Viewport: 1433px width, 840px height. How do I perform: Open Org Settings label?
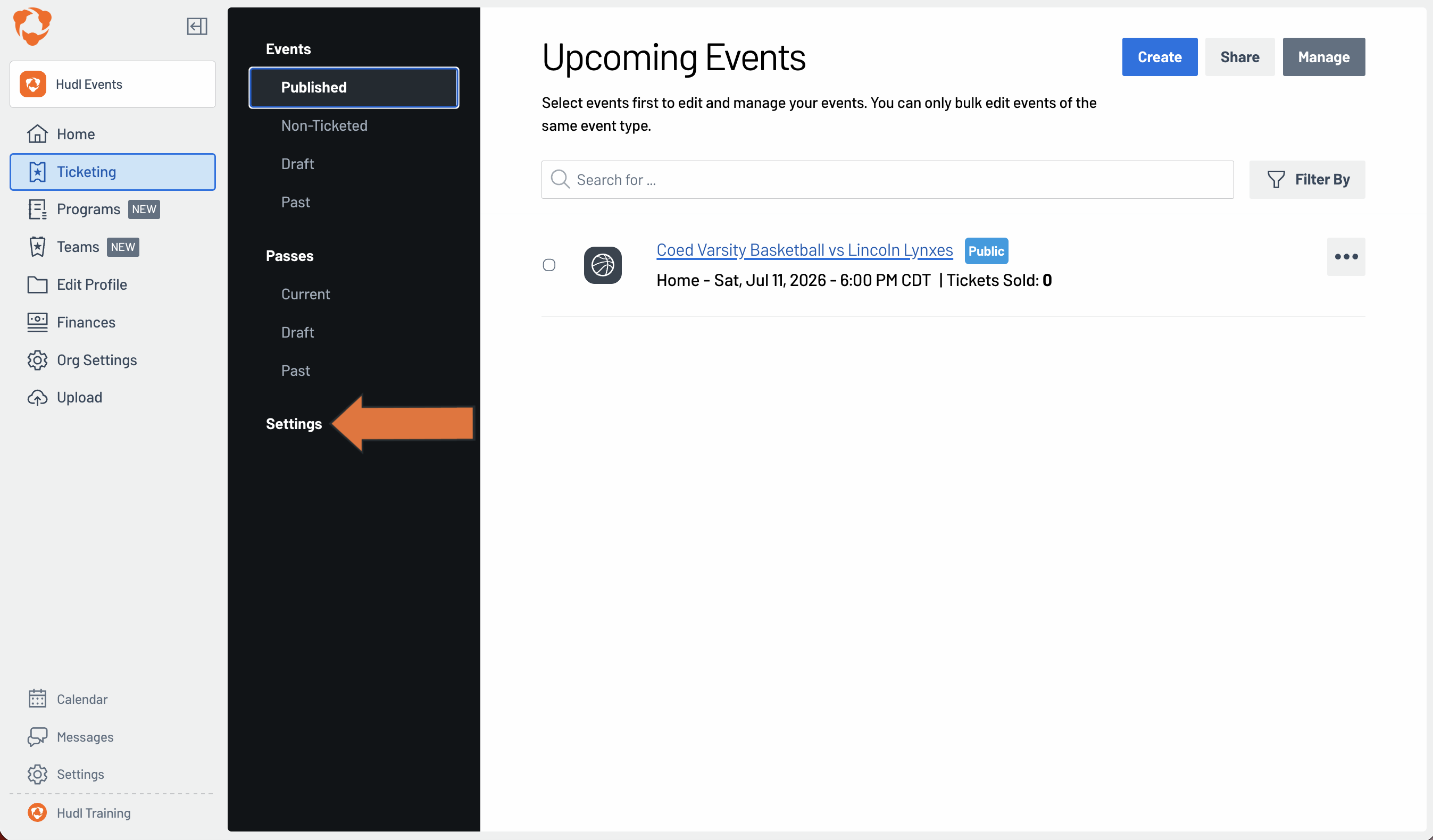pos(97,360)
